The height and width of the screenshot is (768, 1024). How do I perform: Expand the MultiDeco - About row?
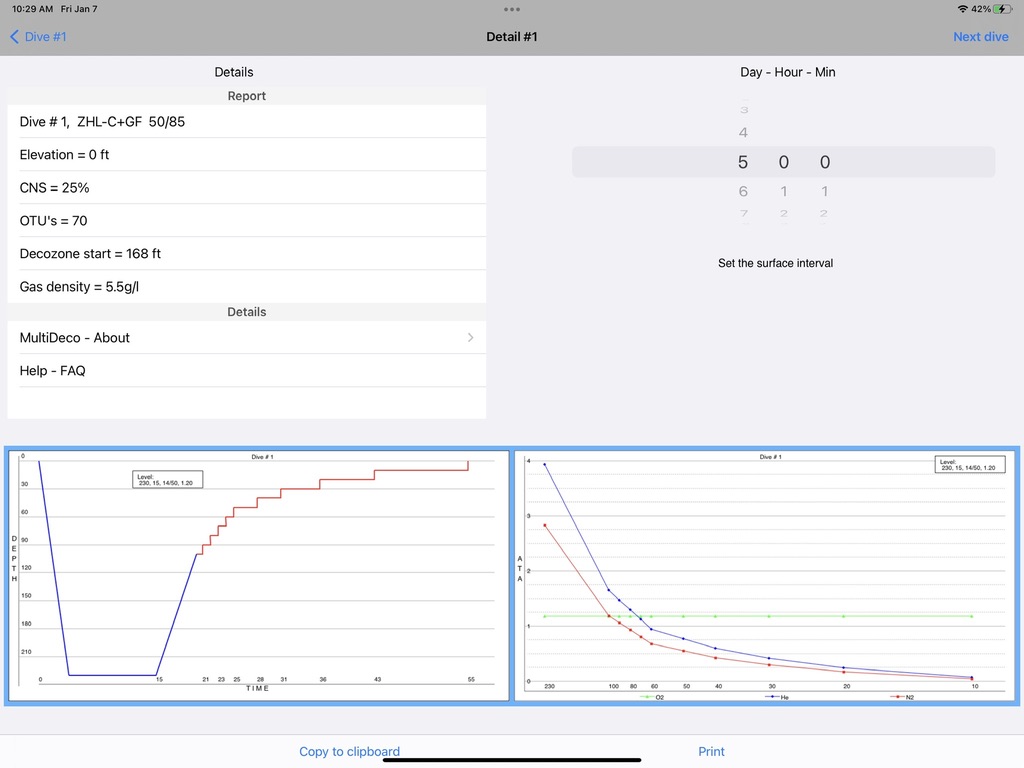coord(246,338)
